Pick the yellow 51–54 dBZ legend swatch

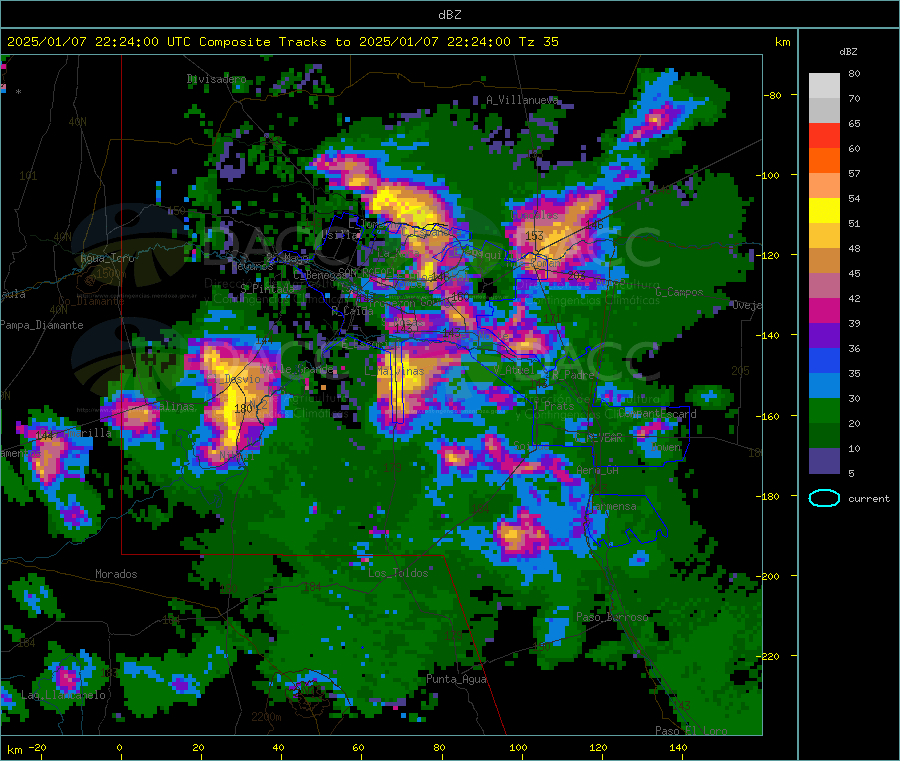click(x=824, y=211)
